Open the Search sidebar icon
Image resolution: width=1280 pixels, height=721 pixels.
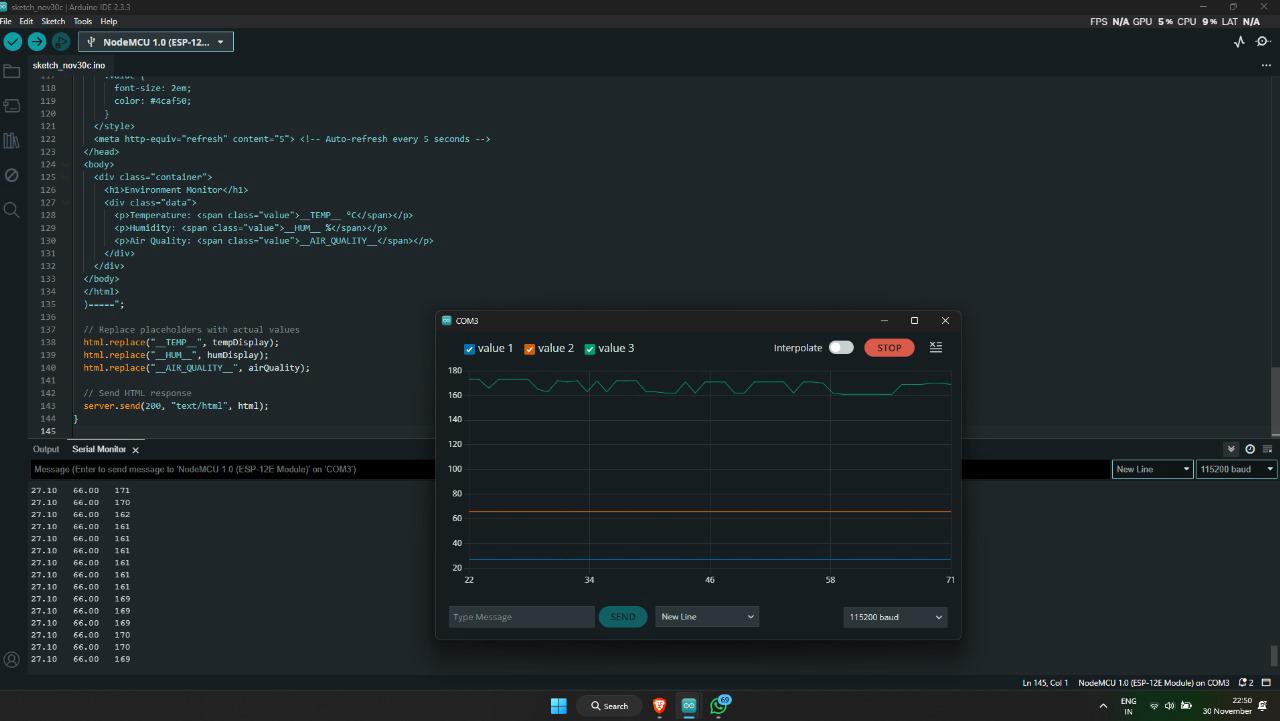click(x=12, y=210)
